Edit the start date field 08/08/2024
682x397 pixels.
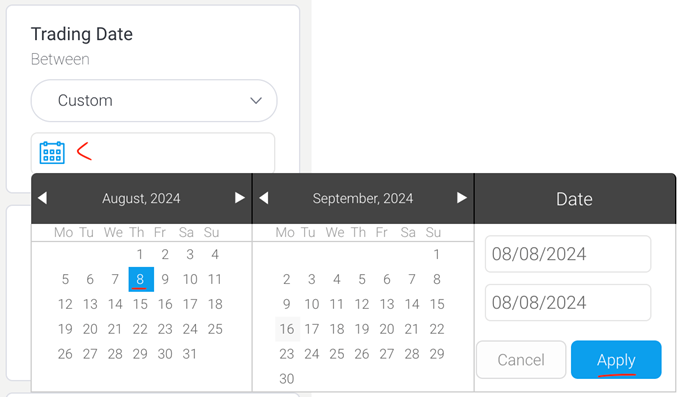(568, 254)
